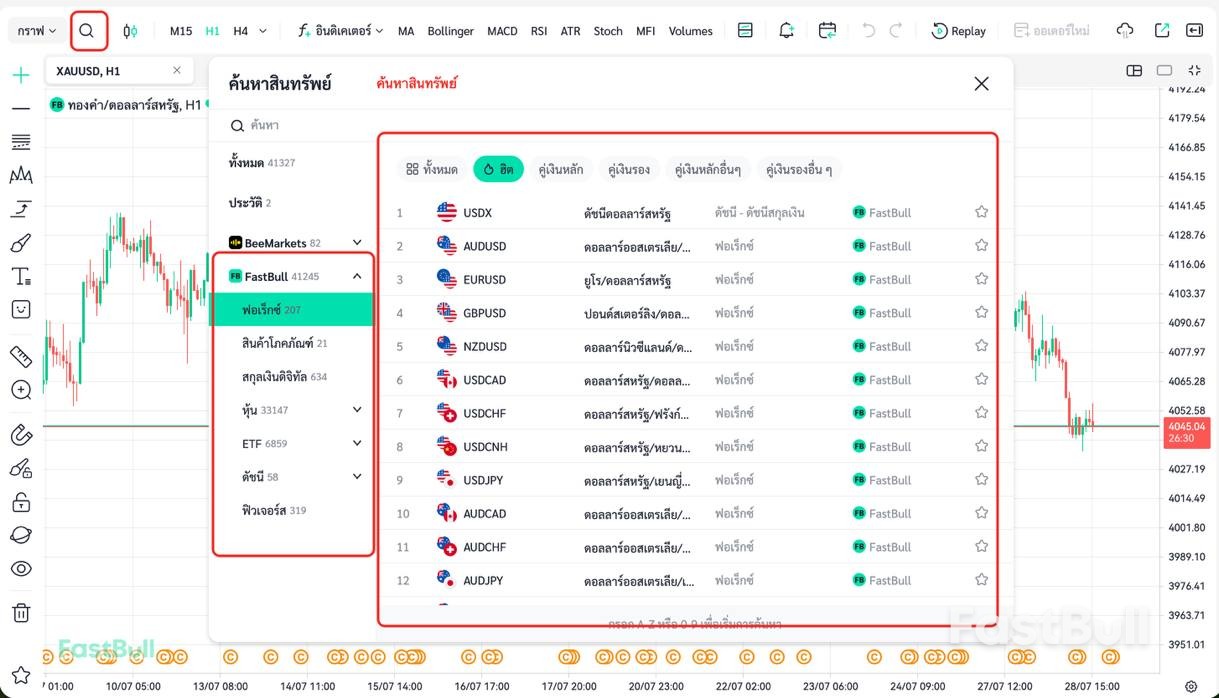Image resolution: width=1219 pixels, height=698 pixels.
Task: Add the Bollinger indicator
Action: 451,31
